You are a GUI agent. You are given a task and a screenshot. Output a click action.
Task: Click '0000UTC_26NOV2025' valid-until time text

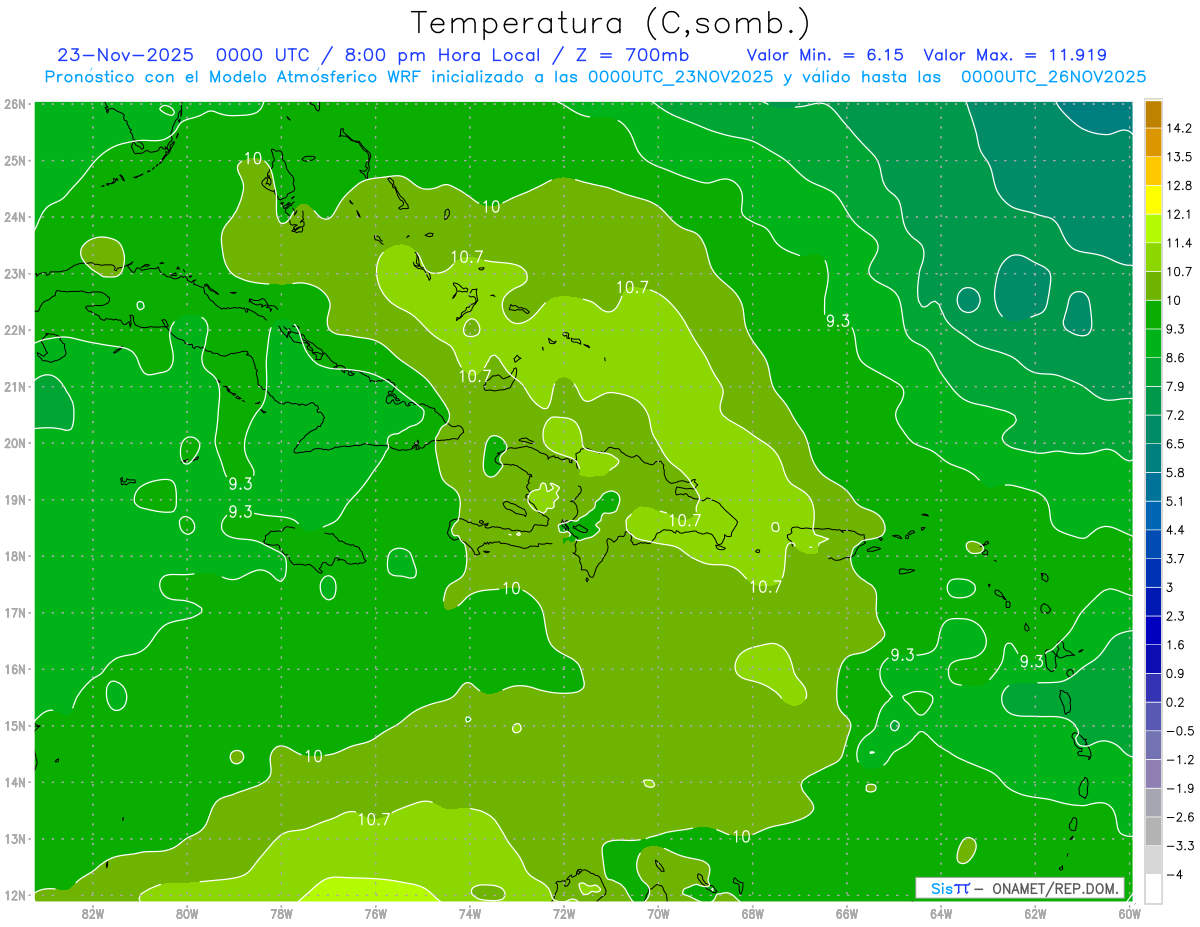tap(1053, 76)
